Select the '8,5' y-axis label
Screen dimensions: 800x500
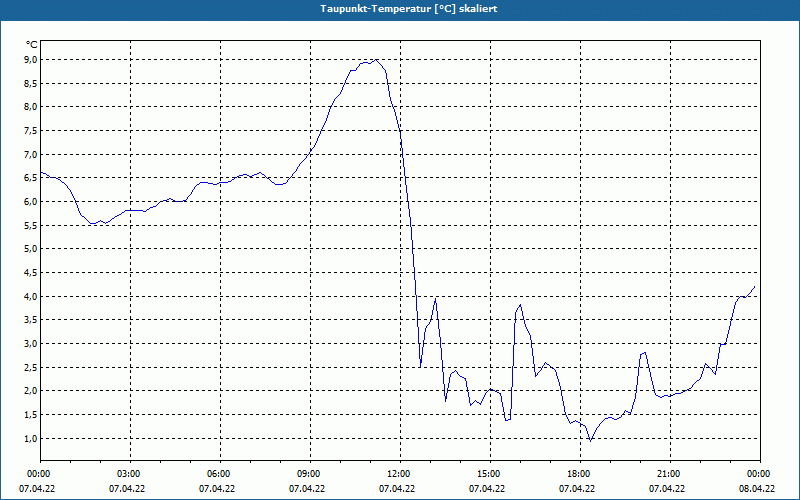click(x=31, y=83)
